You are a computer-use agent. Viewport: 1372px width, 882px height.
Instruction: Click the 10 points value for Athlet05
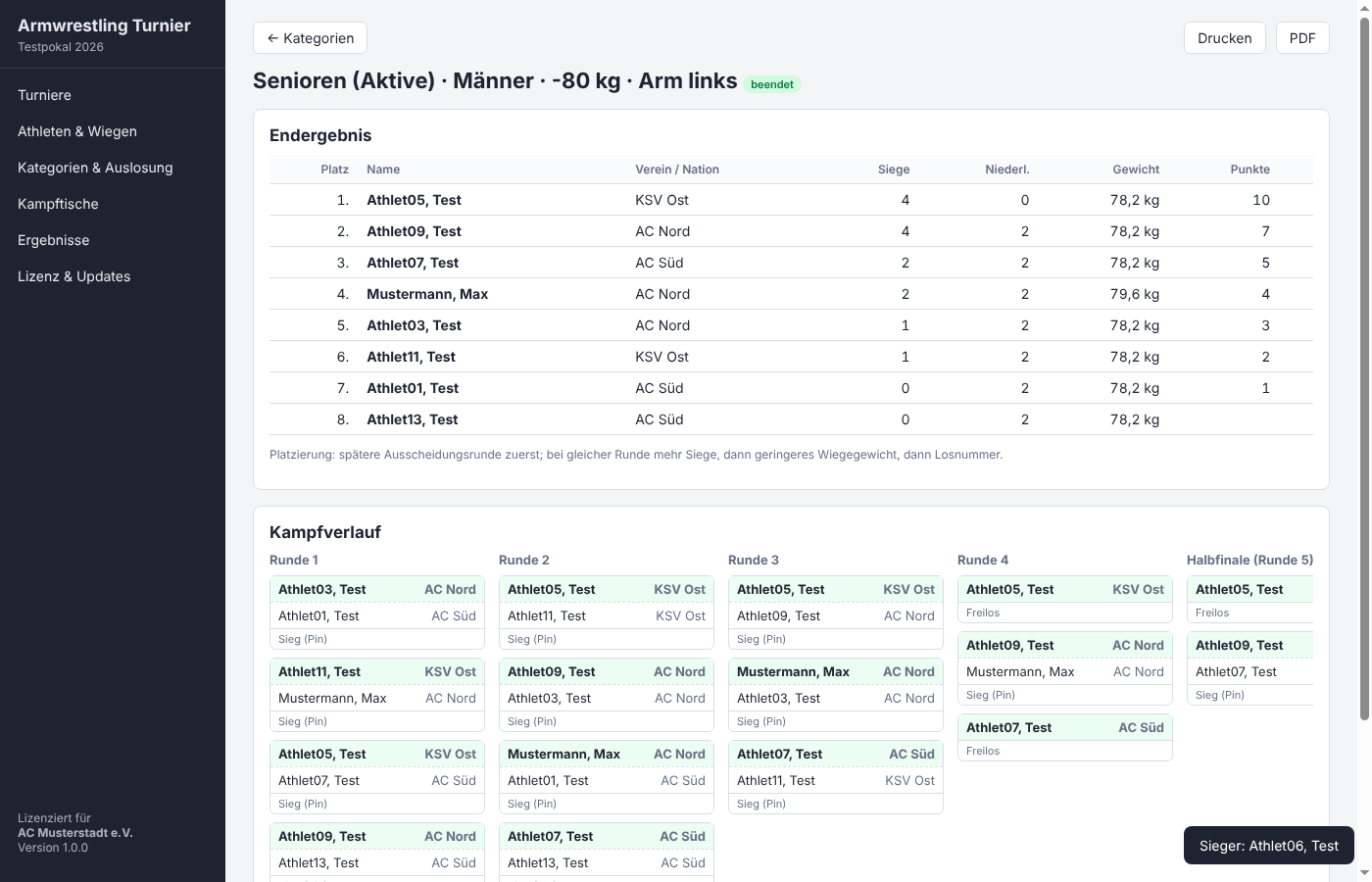pyautogui.click(x=1261, y=200)
